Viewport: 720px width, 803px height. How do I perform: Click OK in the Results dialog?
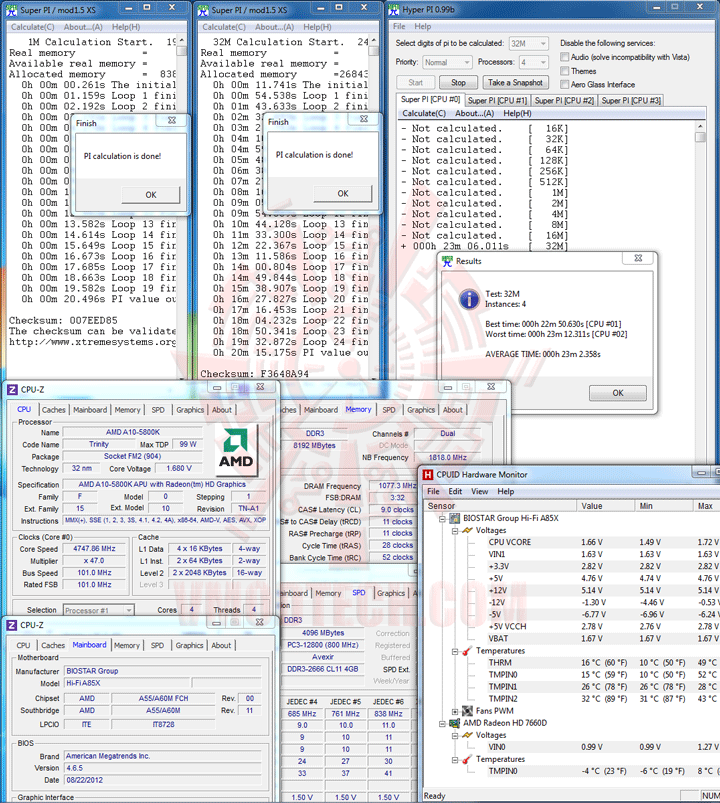pos(618,393)
